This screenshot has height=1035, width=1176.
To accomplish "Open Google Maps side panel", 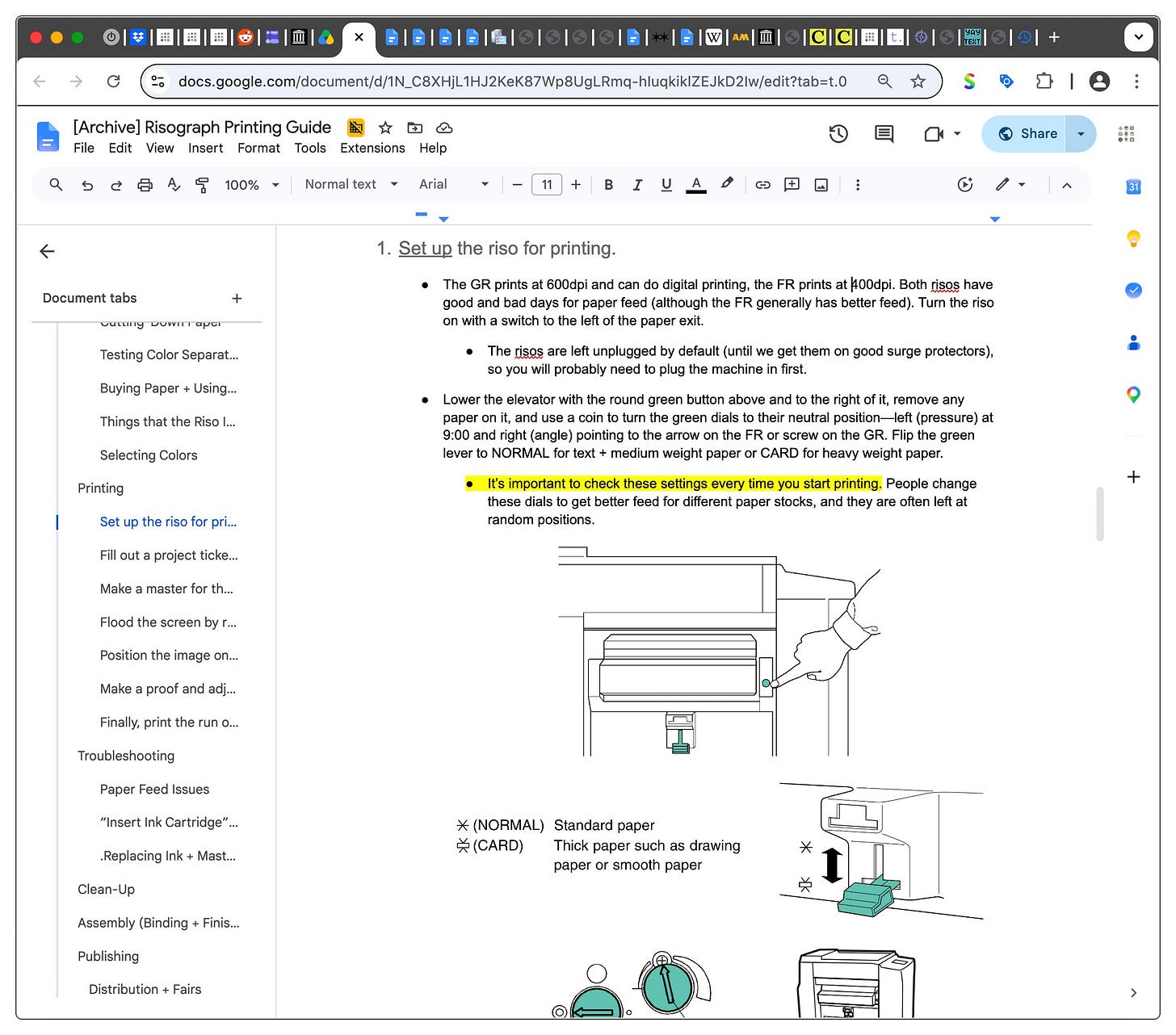I will (1133, 395).
